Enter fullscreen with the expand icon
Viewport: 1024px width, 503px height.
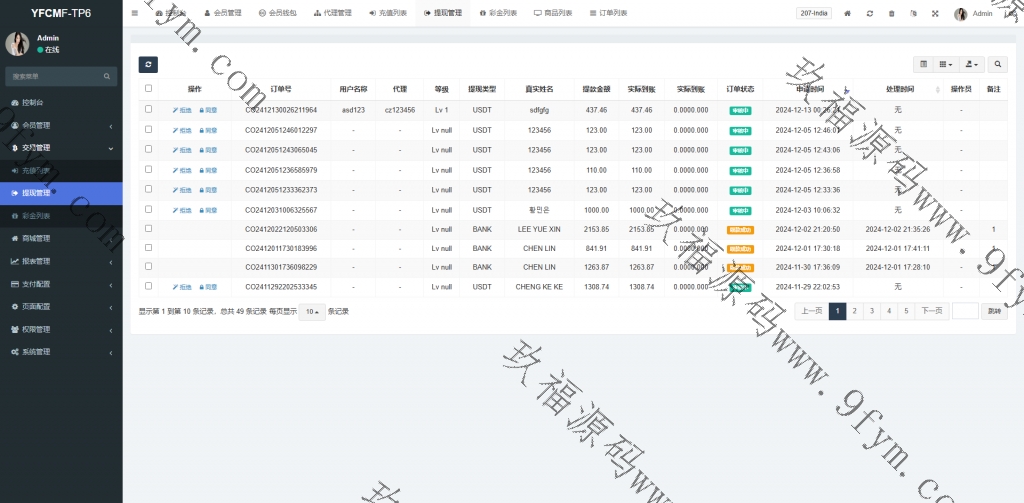(x=935, y=14)
